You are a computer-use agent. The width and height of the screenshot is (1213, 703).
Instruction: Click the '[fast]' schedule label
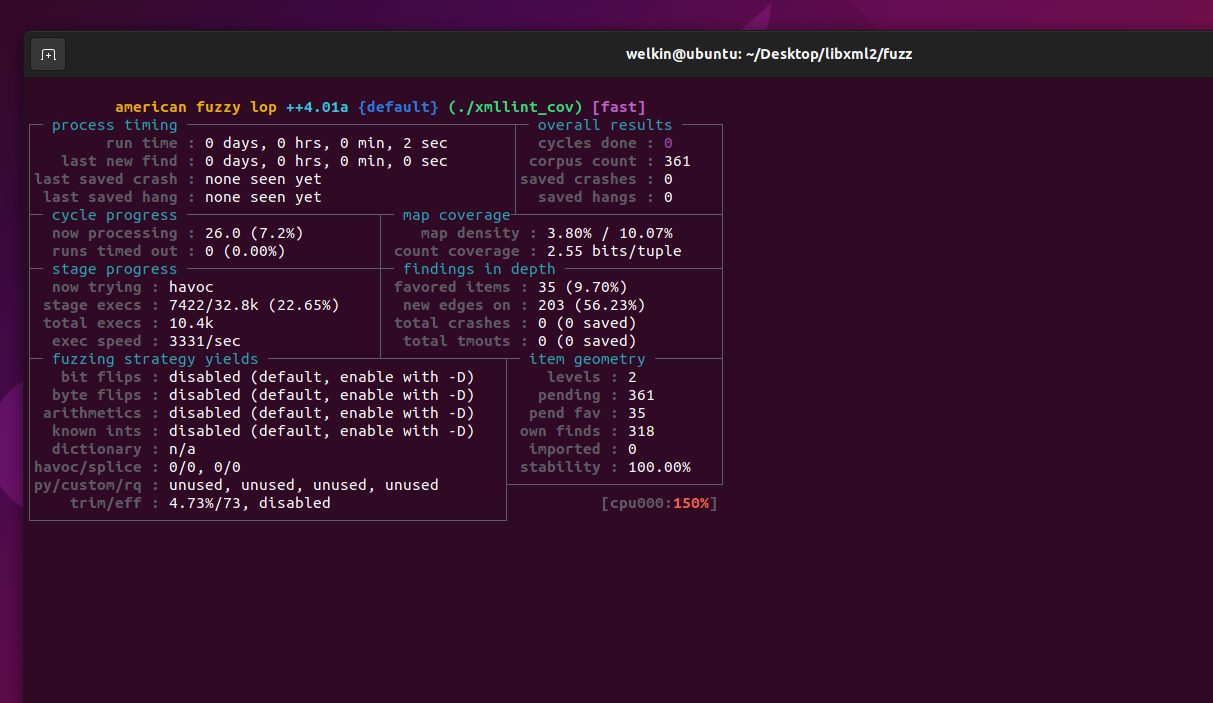[619, 107]
